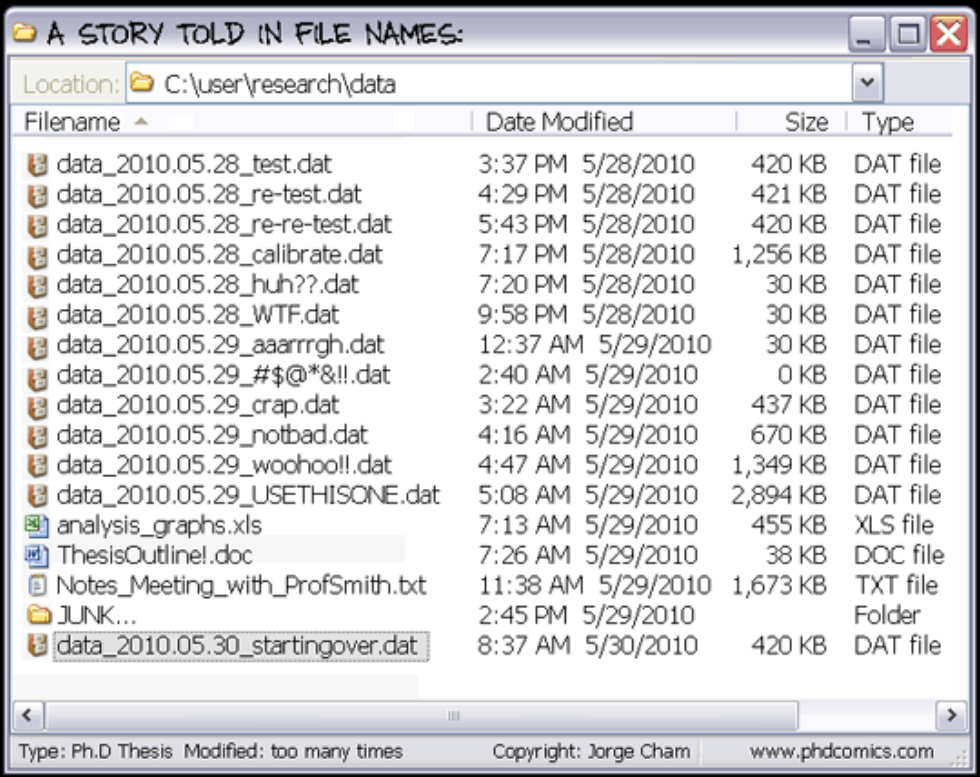The image size is (980, 777).
Task: Click the TXT file type cell
Action: pyautogui.click(x=896, y=586)
